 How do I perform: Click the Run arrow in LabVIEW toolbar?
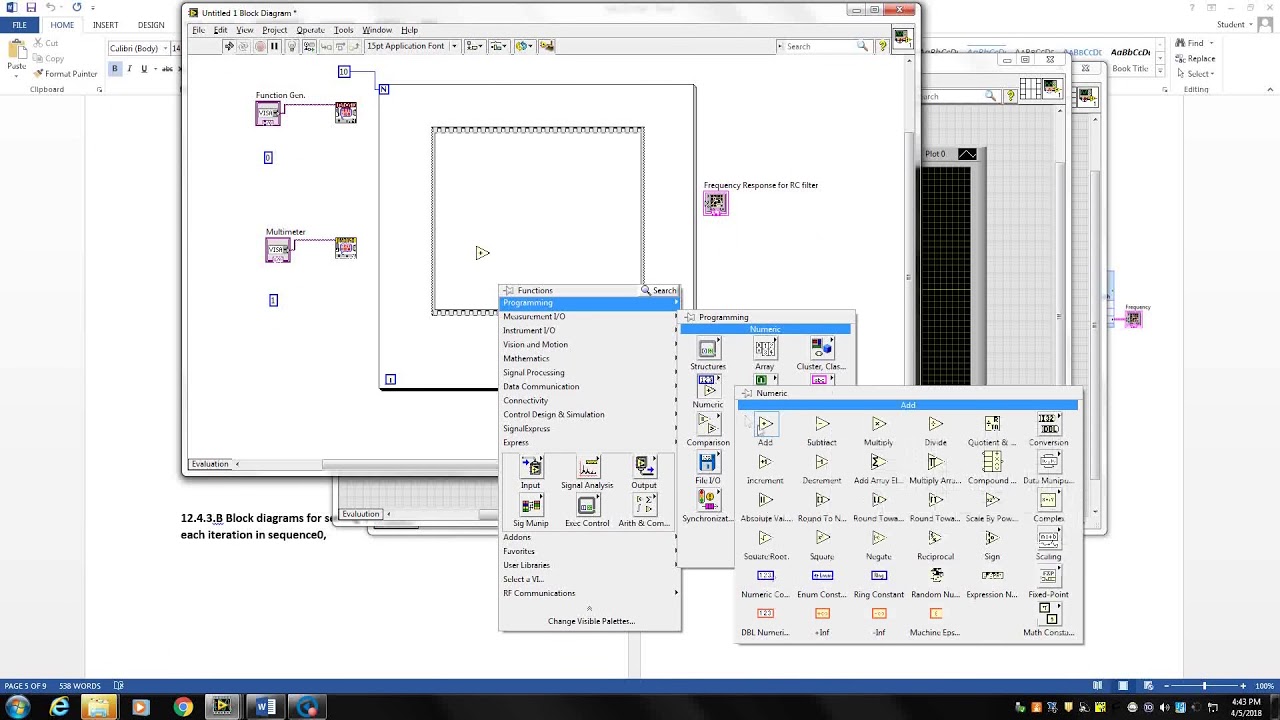coord(229,46)
